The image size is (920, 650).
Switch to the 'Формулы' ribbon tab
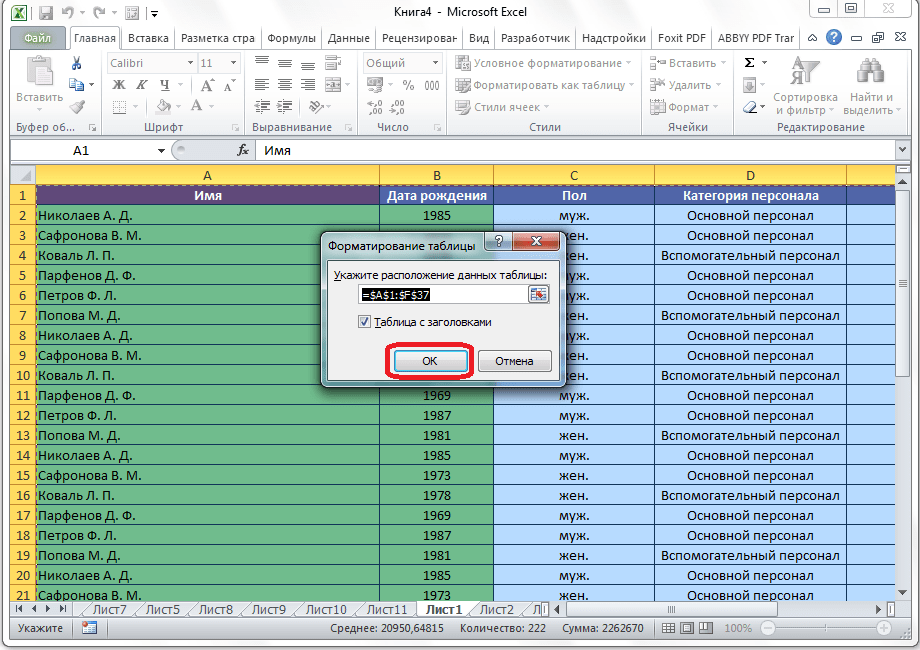[x=292, y=38]
